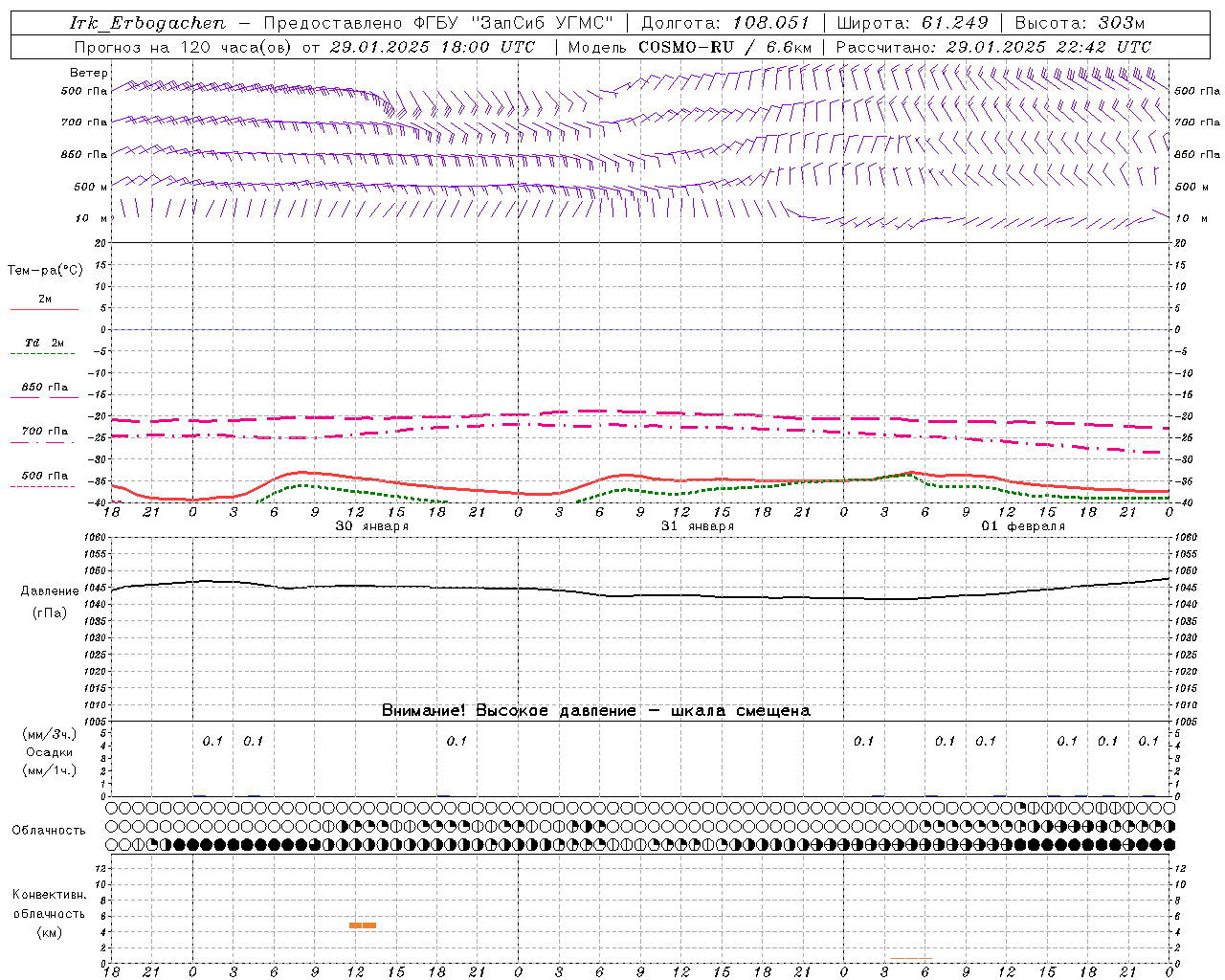Screen dimensions: 1225x980
Task: Select the Конвективн. облачность label
Action: pos(49,904)
